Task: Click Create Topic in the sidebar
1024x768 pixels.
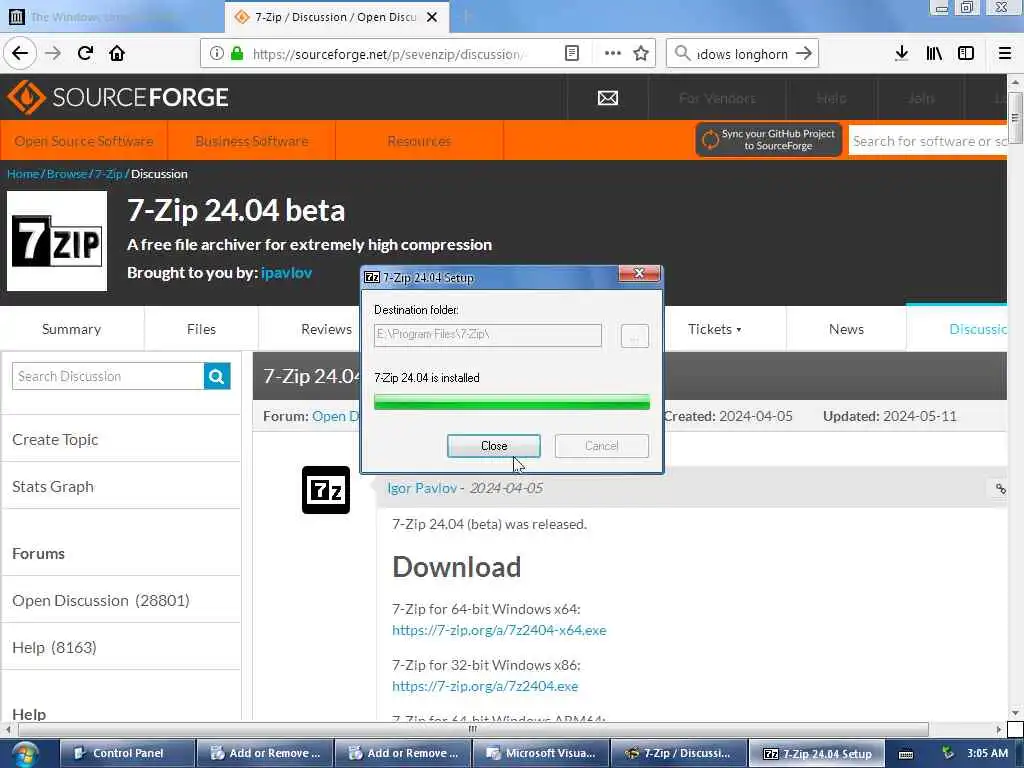Action: coord(55,440)
